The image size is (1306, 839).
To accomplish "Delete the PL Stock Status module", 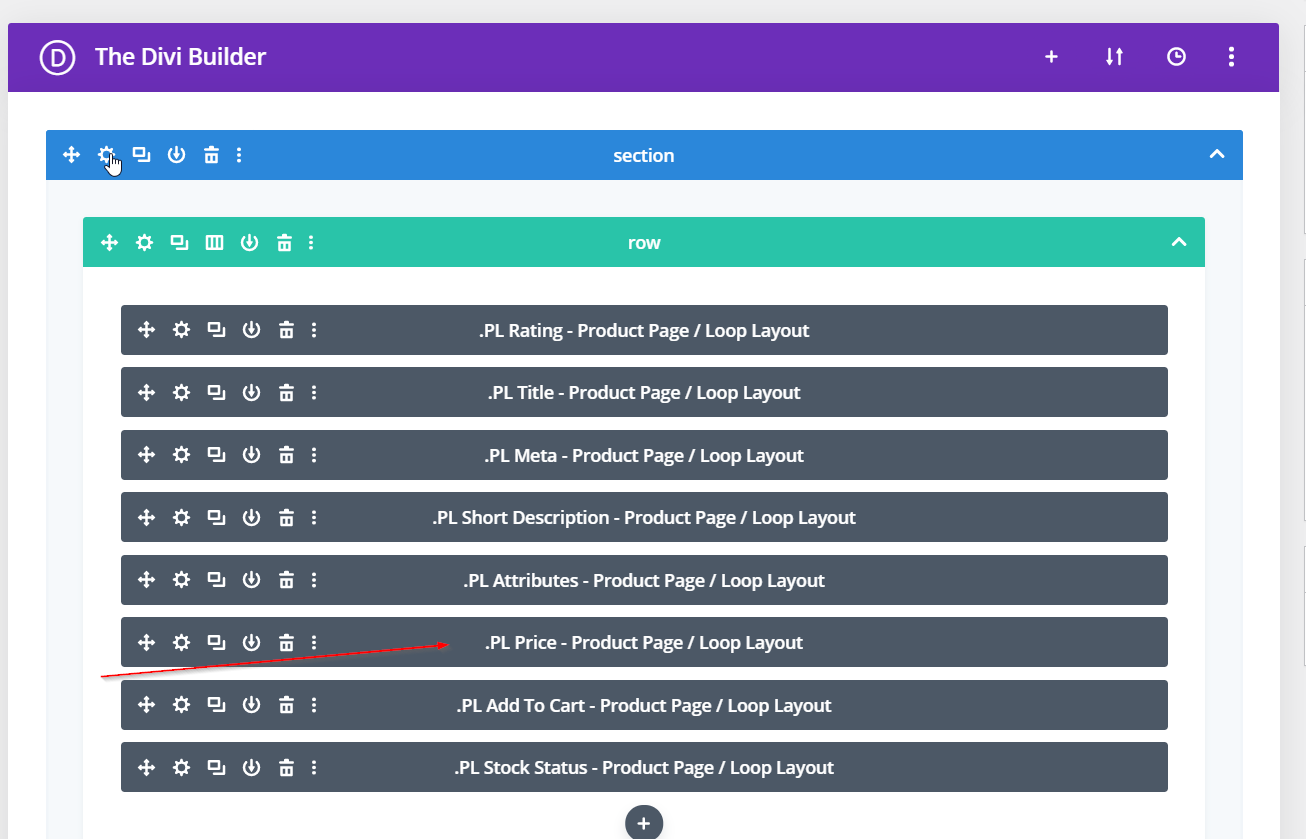I will pyautogui.click(x=286, y=767).
